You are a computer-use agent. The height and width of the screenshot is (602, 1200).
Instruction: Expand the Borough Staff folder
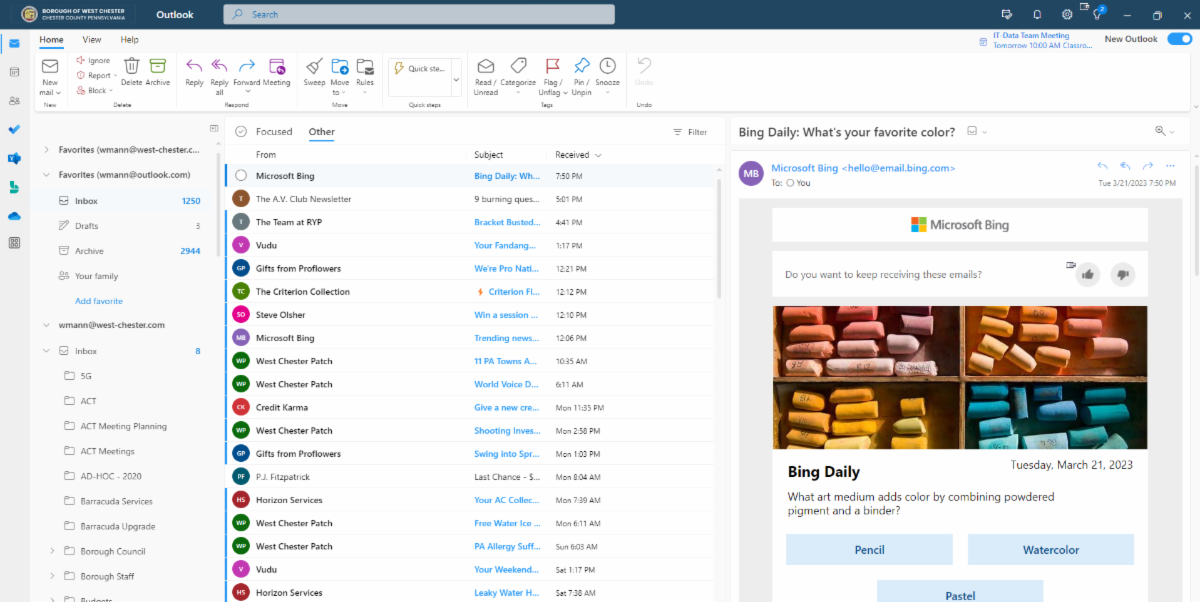pos(52,577)
